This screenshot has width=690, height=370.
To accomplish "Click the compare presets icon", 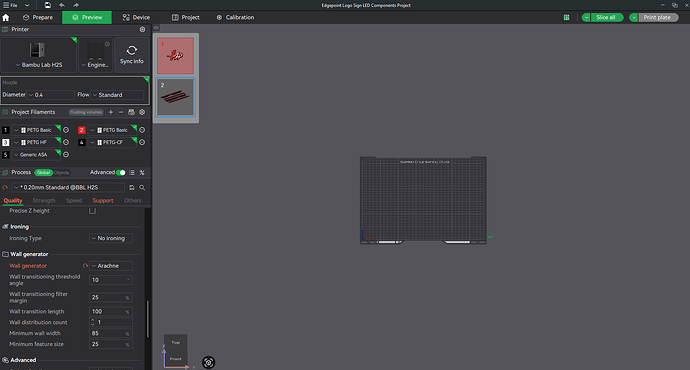I will [142, 172].
